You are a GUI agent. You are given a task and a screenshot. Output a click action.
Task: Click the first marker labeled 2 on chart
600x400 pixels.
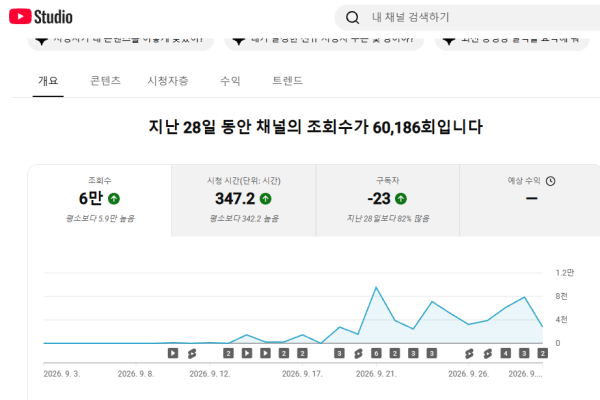(x=228, y=353)
